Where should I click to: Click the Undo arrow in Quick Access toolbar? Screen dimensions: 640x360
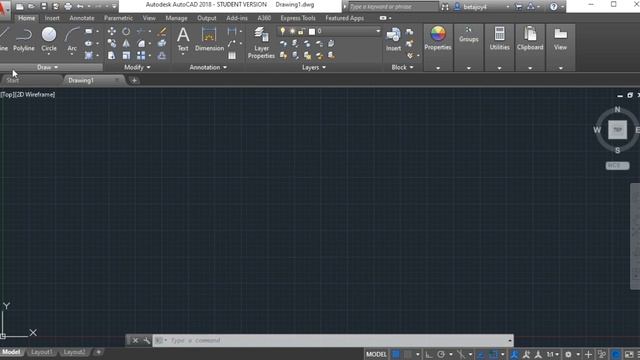click(x=80, y=7)
